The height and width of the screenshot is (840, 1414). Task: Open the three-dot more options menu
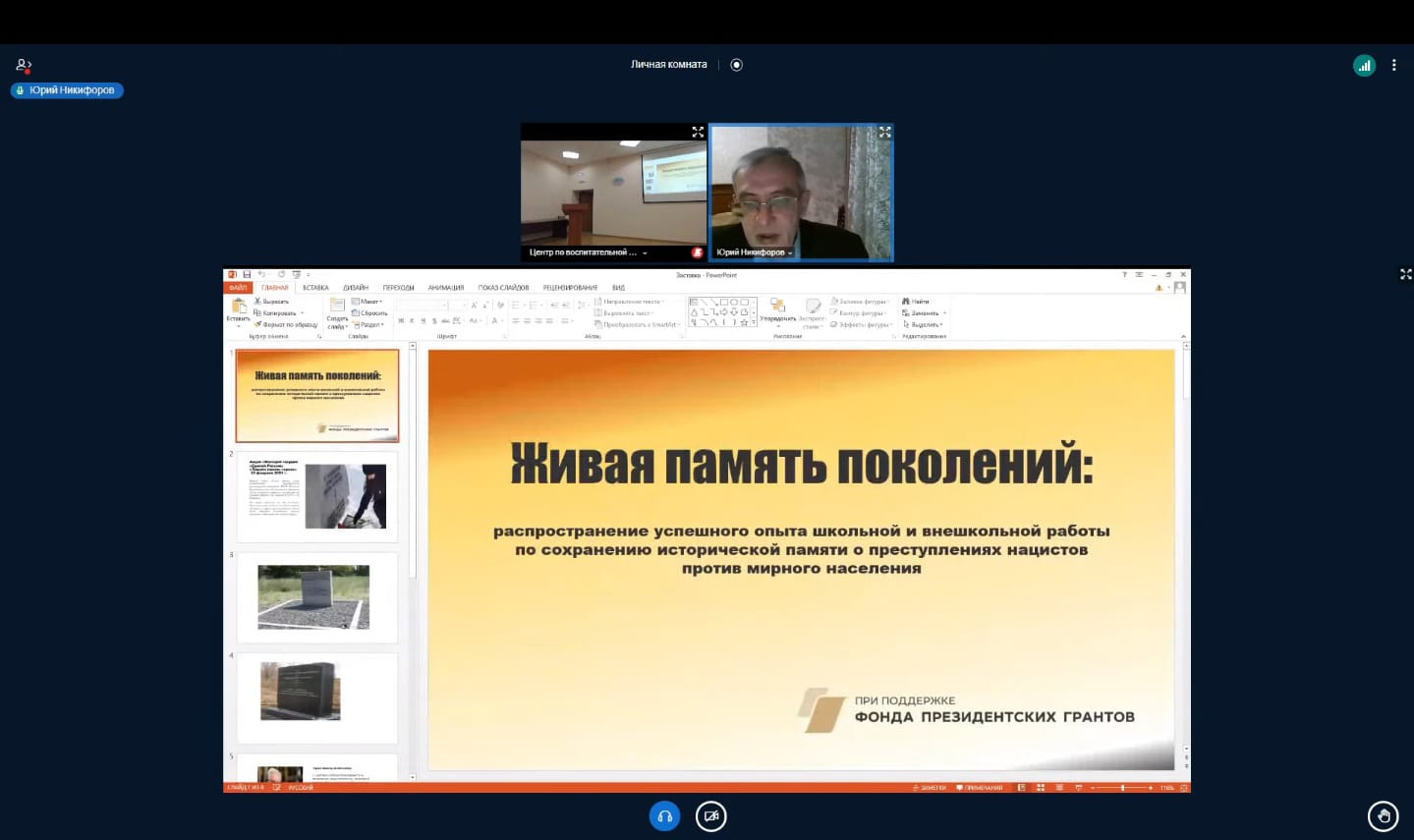pos(1393,66)
